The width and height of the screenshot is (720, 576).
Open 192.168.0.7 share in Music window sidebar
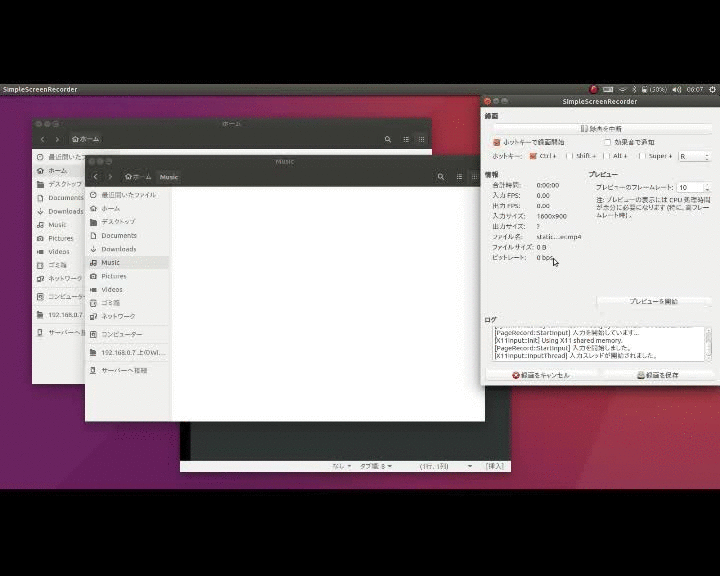127,353
